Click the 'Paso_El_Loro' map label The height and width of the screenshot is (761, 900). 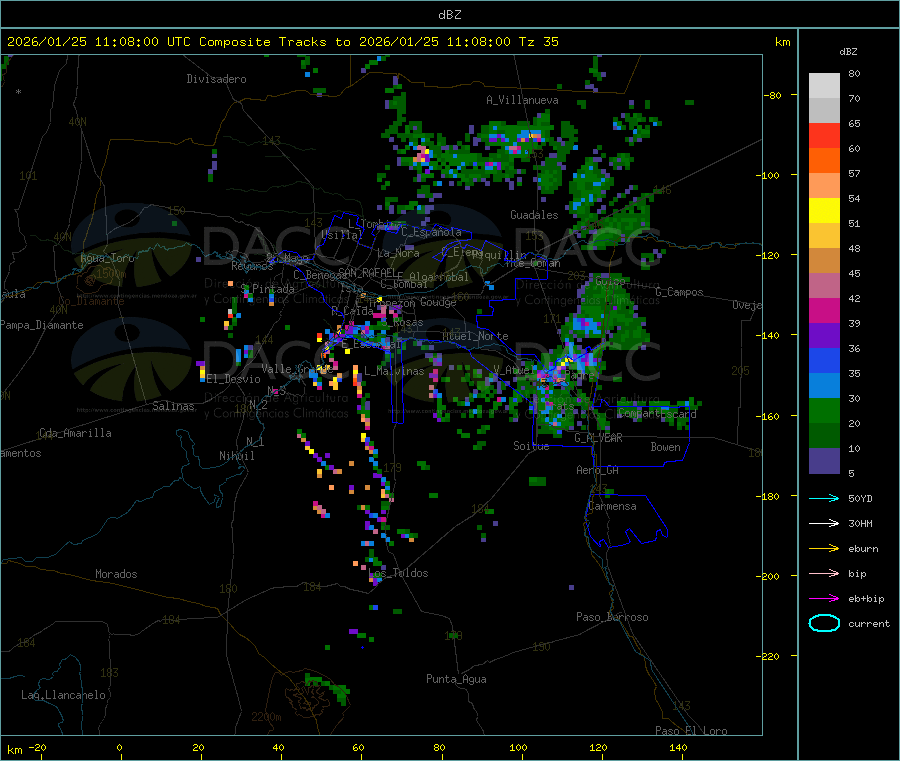point(691,731)
